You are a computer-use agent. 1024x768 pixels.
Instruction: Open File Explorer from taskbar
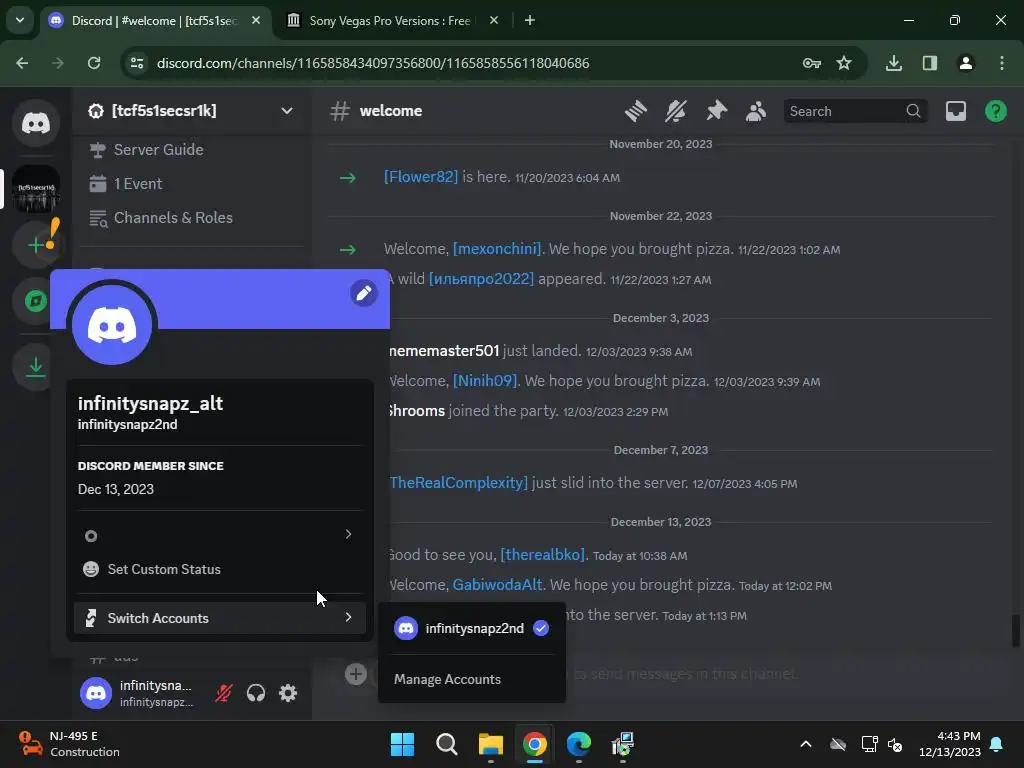[490, 744]
